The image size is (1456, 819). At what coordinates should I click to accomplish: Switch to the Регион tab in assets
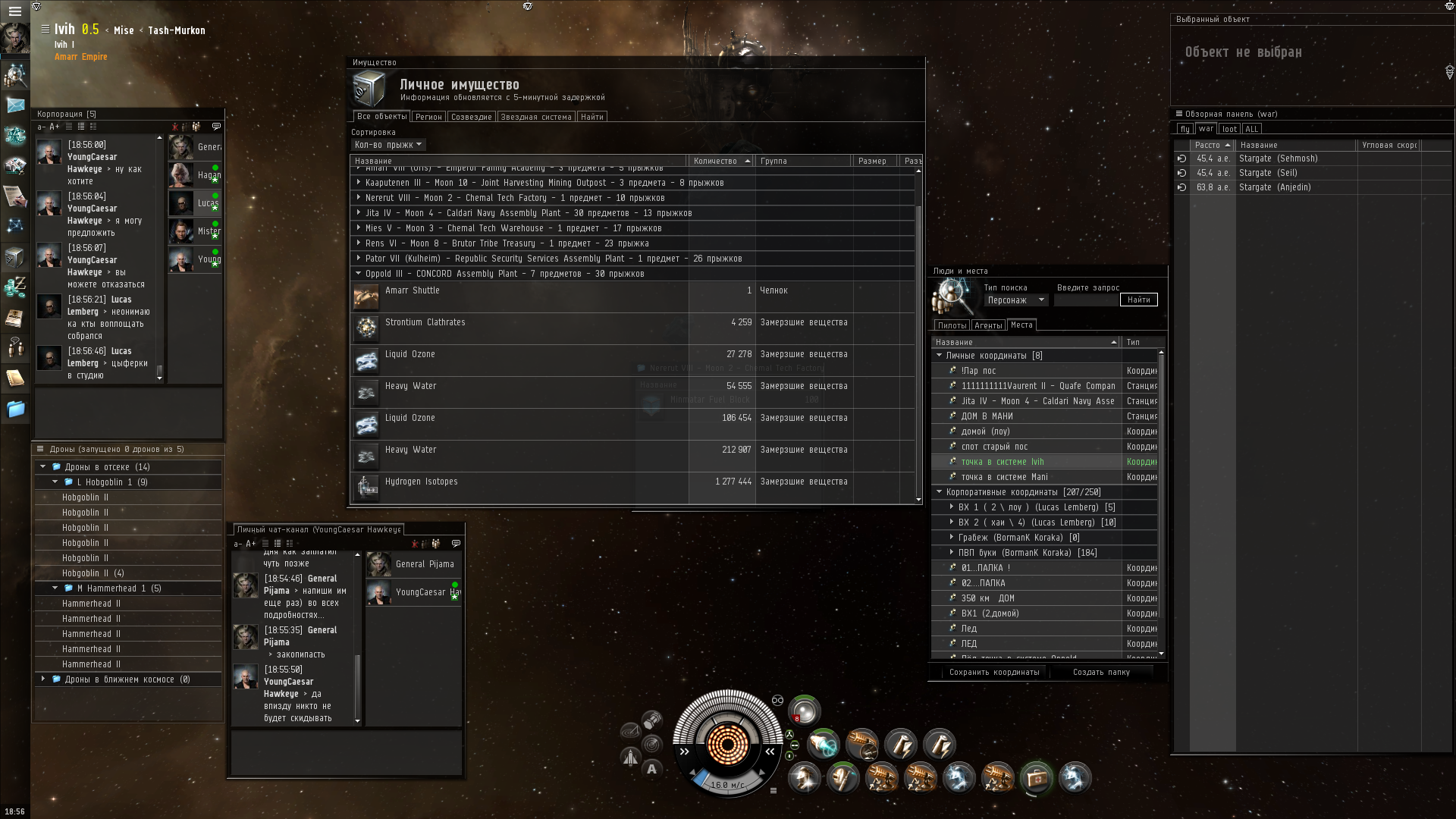[428, 117]
